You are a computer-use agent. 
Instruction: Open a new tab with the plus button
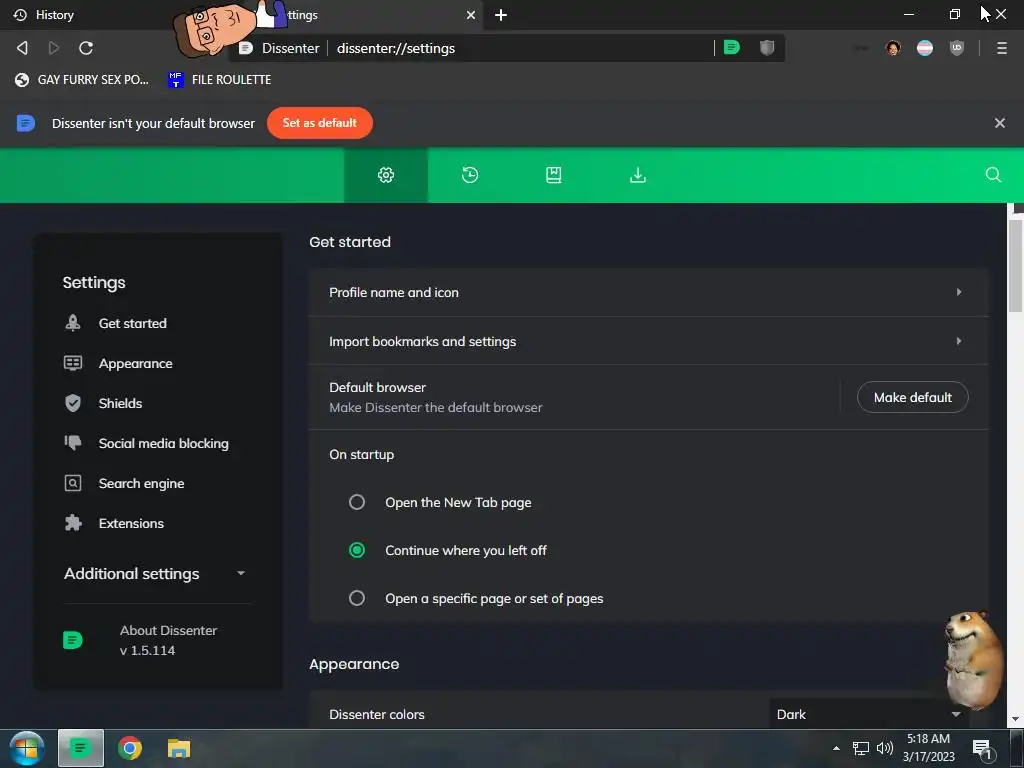coord(501,15)
